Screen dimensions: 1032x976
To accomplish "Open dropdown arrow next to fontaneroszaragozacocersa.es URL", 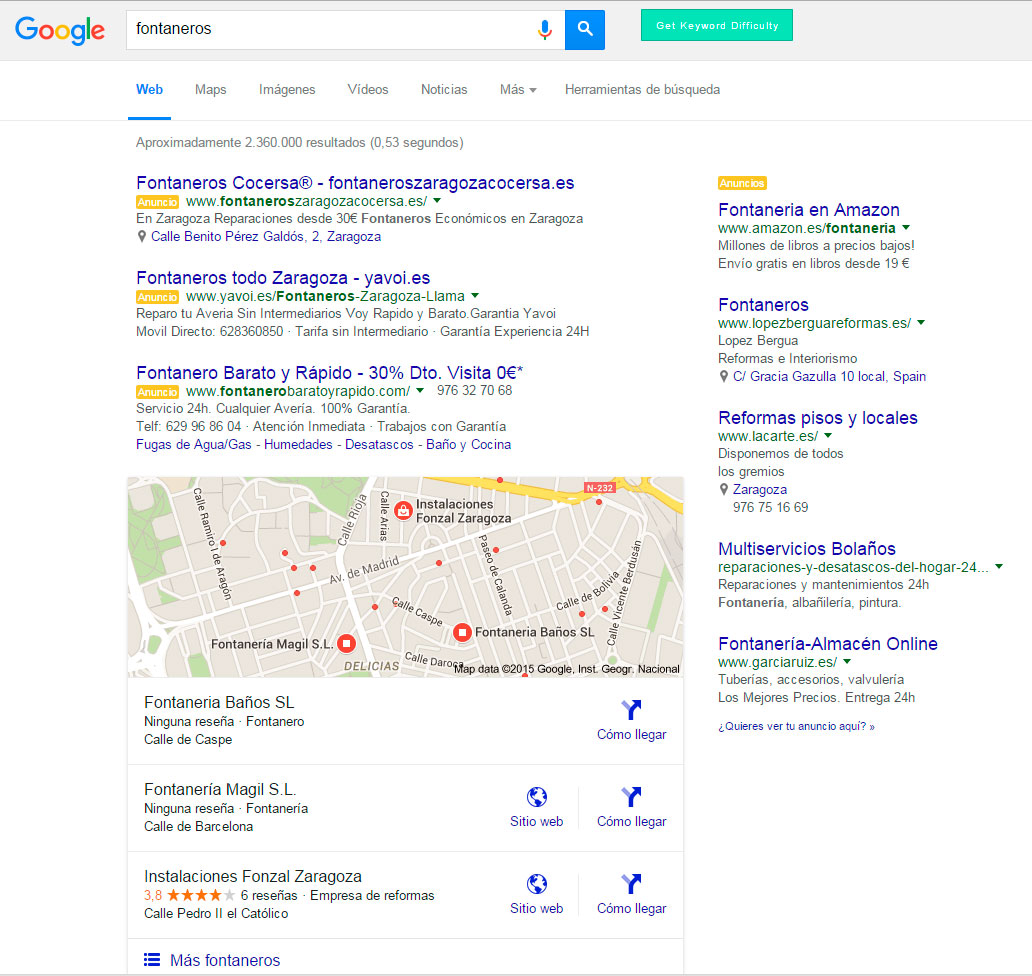I will pos(437,201).
